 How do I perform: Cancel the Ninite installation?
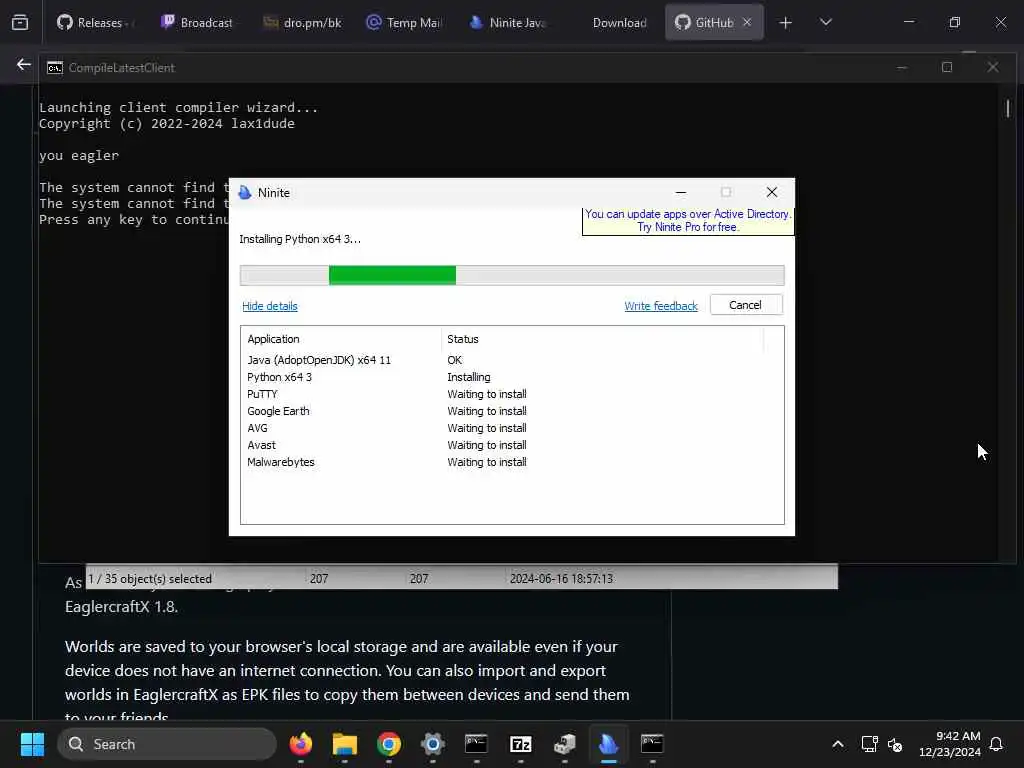coord(746,305)
